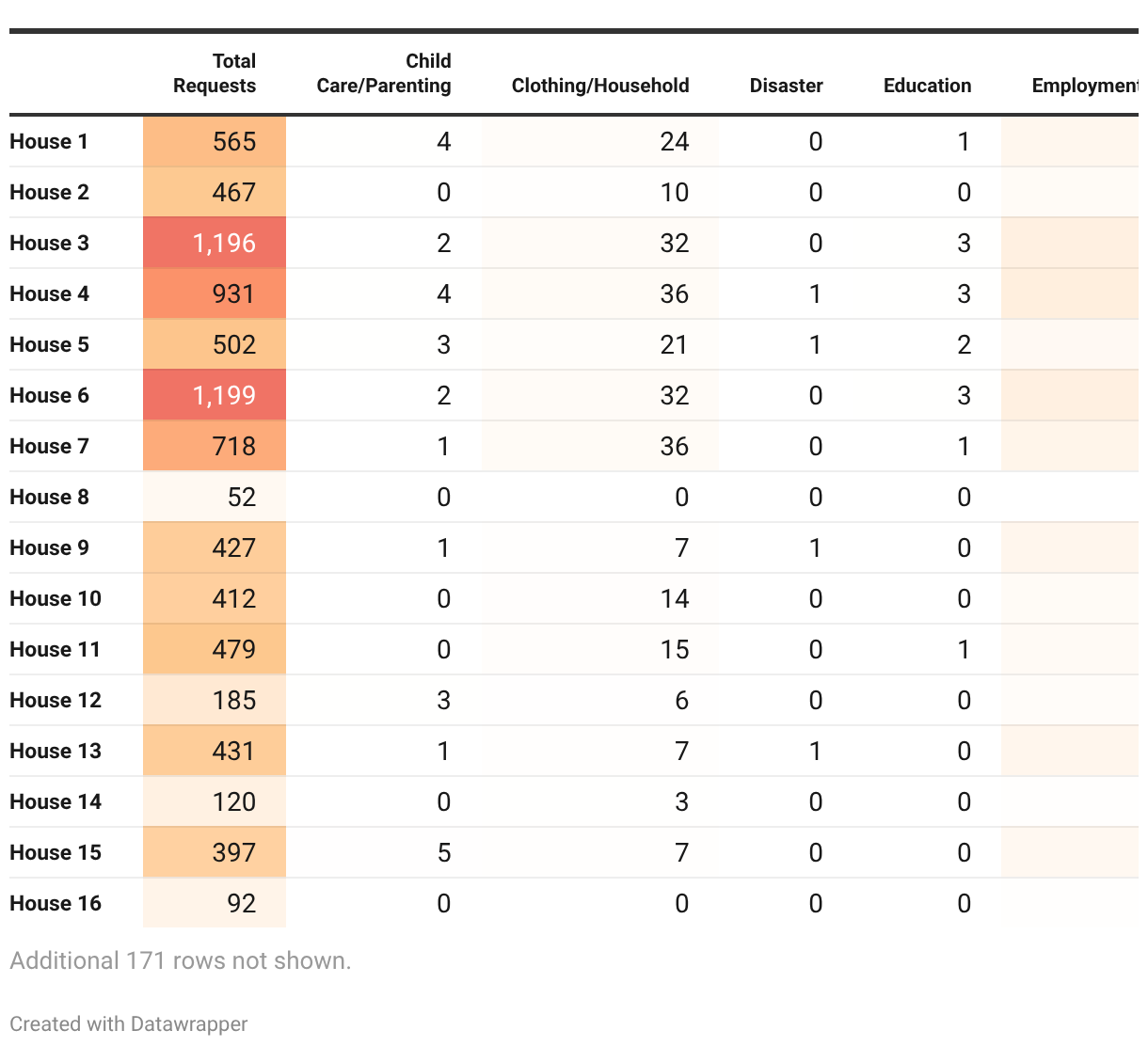This screenshot has width=1148, height=1046.
Task: Click House 1's Clothing/Household value 24
Action: [x=674, y=141]
